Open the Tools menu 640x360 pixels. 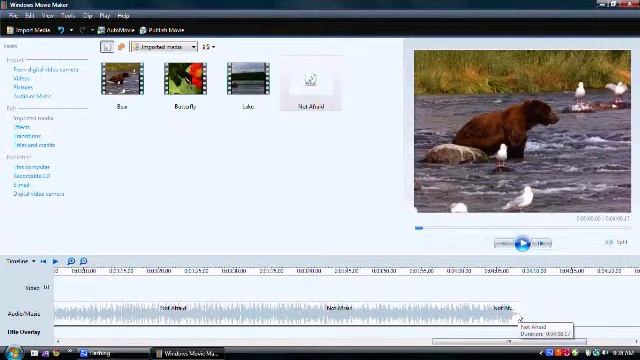pyautogui.click(x=68, y=16)
